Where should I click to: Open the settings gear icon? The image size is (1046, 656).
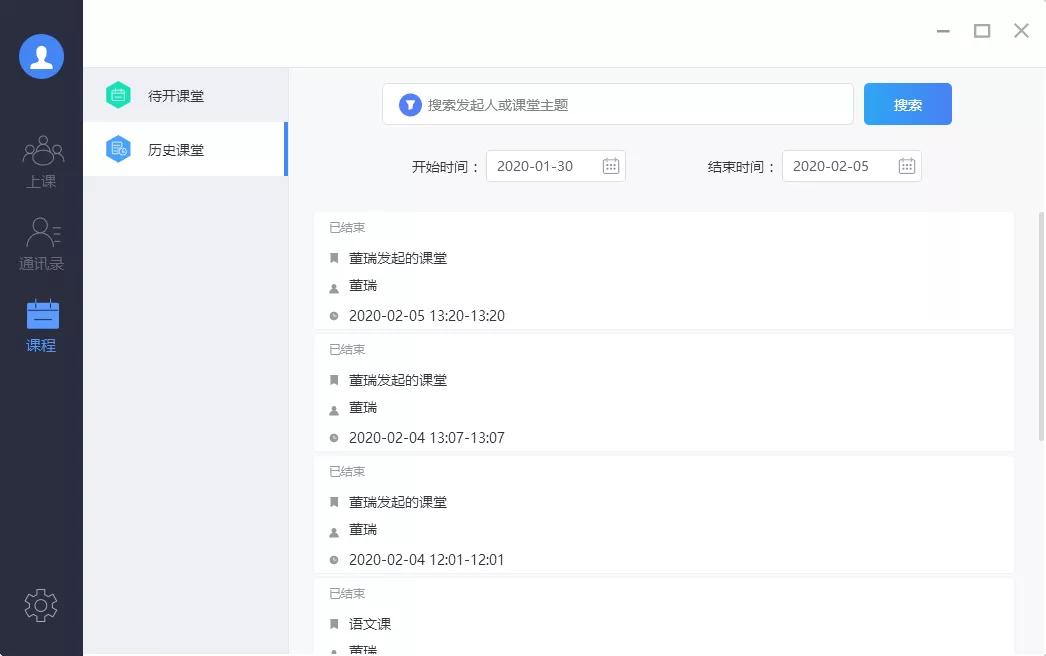[x=41, y=605]
